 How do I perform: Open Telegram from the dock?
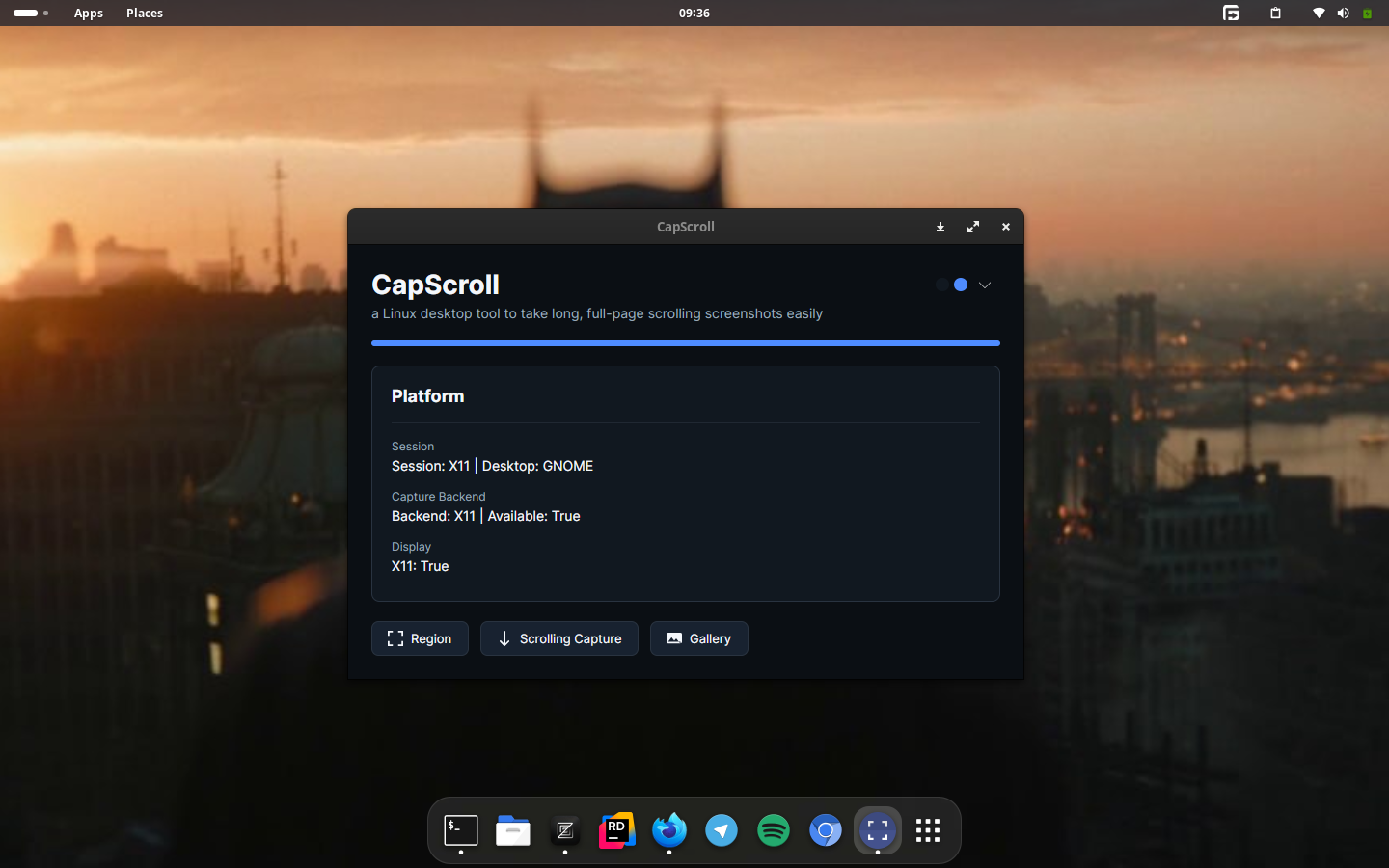(722, 830)
